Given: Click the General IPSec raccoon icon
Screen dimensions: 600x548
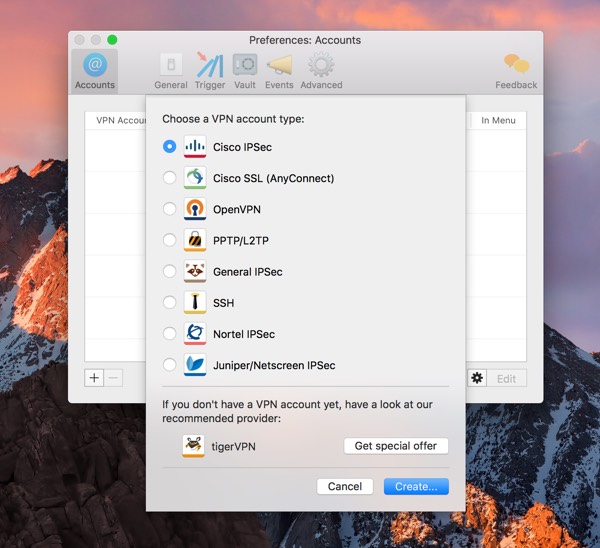Looking at the screenshot, I should point(195,271).
